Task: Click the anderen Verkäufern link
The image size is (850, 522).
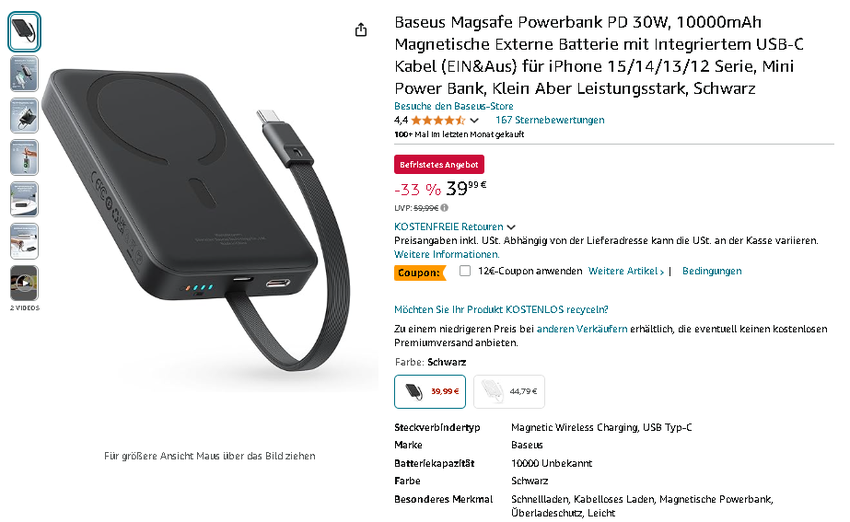Action: click(582, 329)
